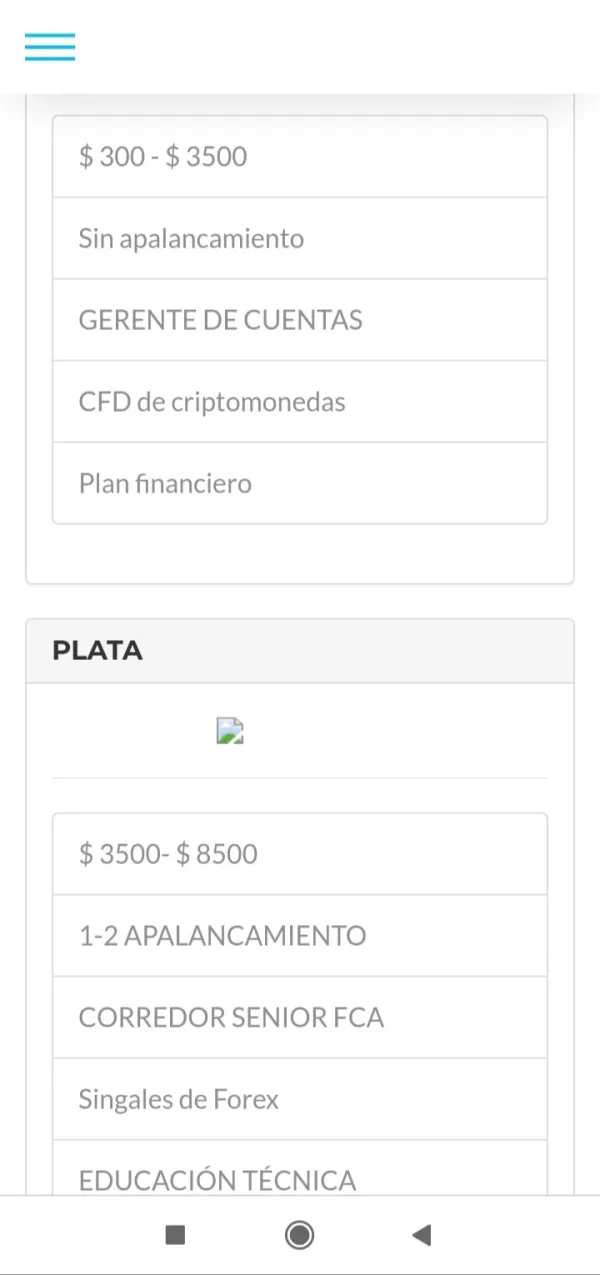Click the white top header bar
This screenshot has height=1275, width=600.
pyautogui.click(x=330, y=47)
